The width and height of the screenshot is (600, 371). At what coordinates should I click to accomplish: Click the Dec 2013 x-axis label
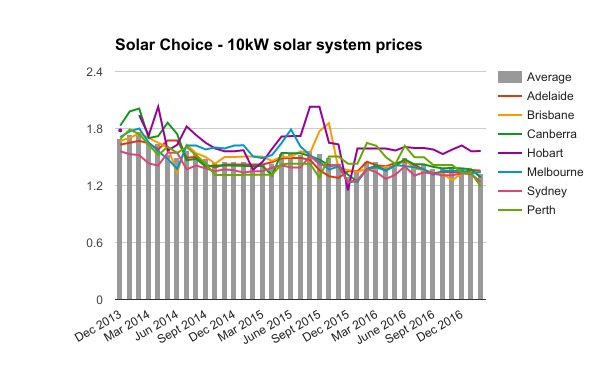tap(98, 325)
